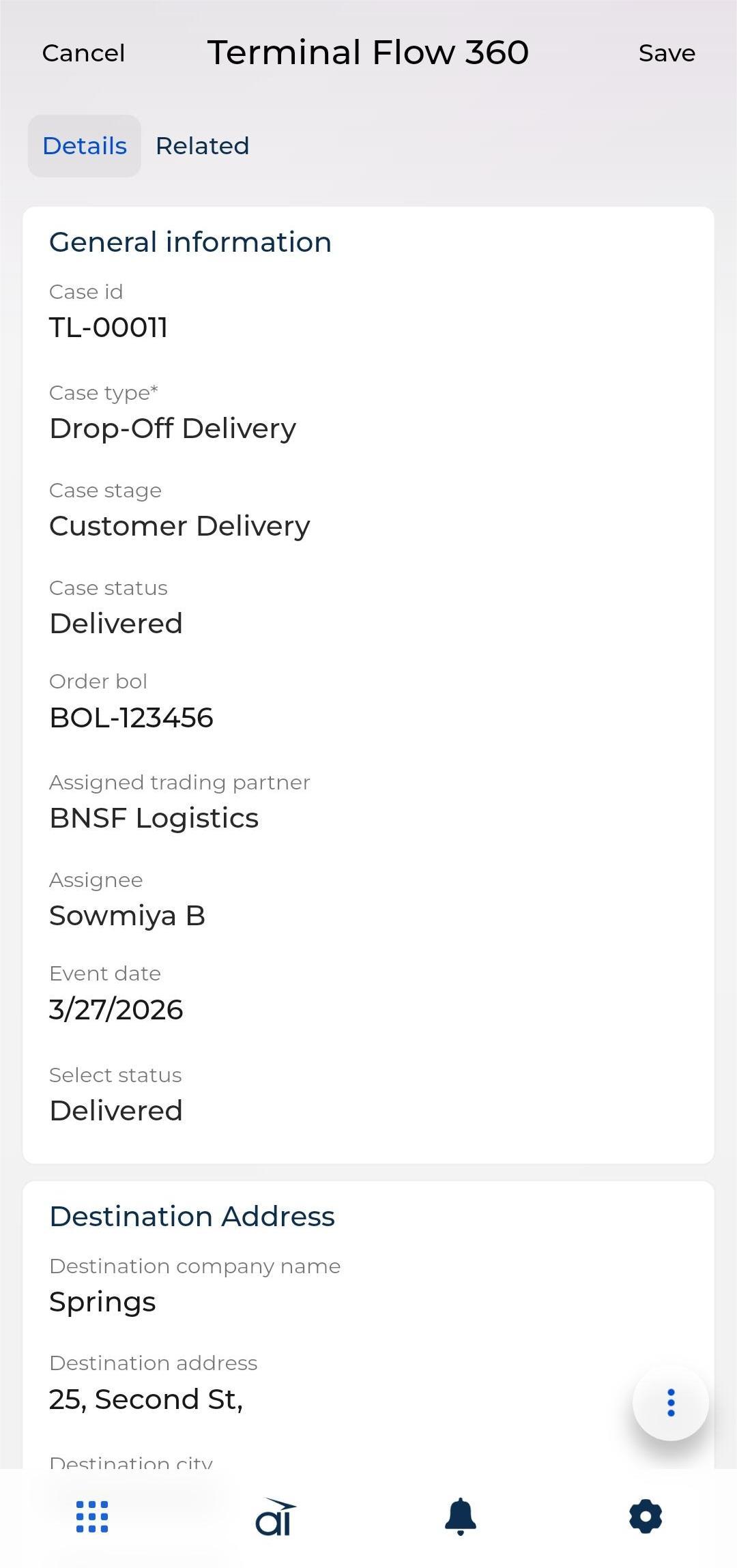Tap the Case id TL-00011 field
This screenshot has height=1568, width=737.
pos(109,328)
